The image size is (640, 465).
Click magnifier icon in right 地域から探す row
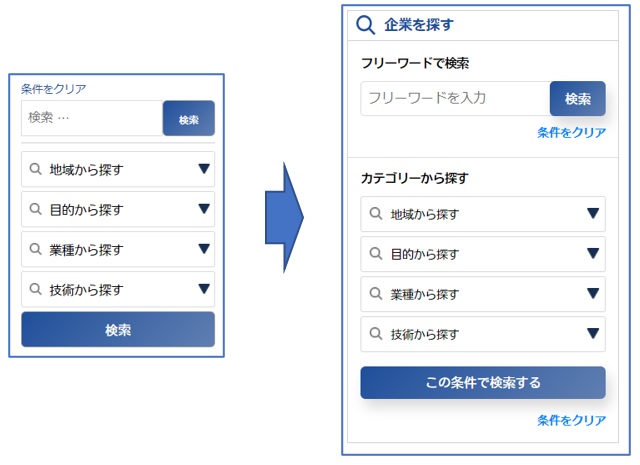(376, 214)
